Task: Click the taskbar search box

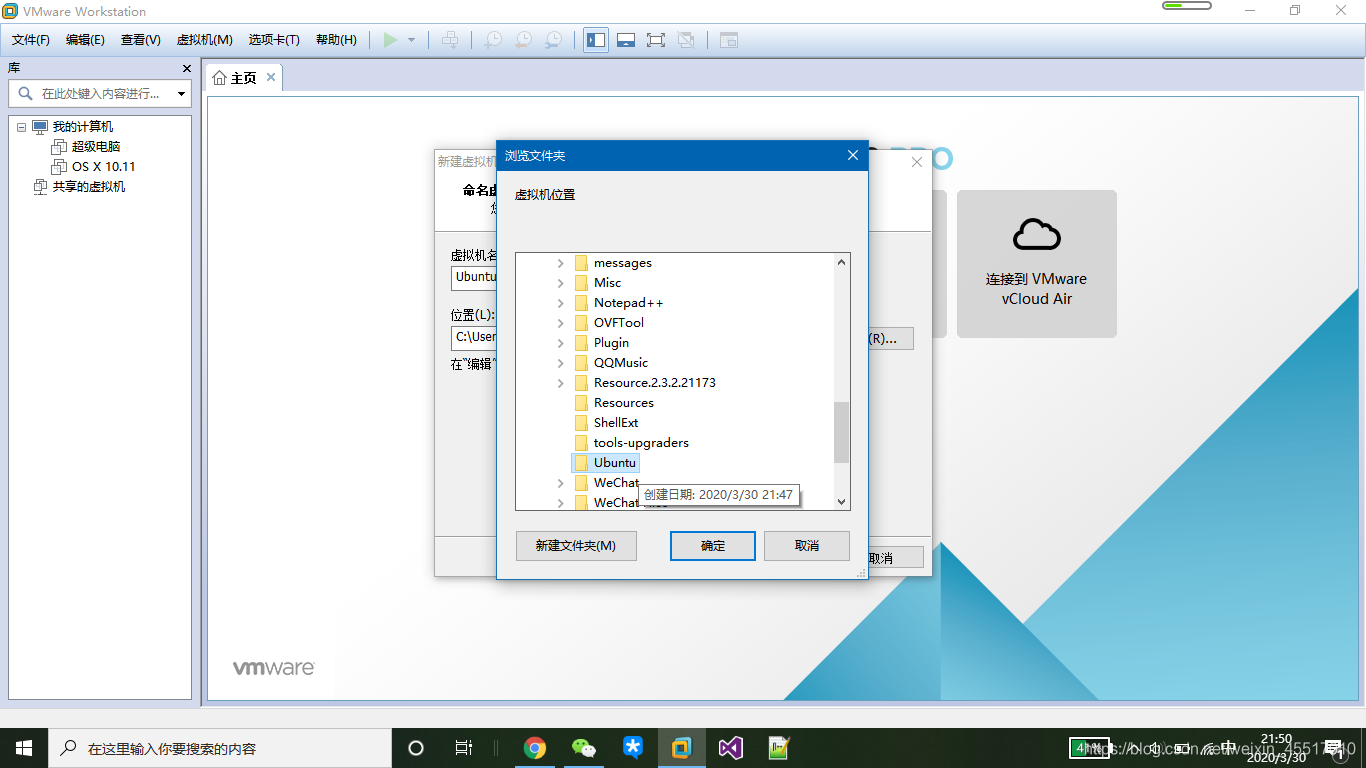Action: click(x=220, y=748)
